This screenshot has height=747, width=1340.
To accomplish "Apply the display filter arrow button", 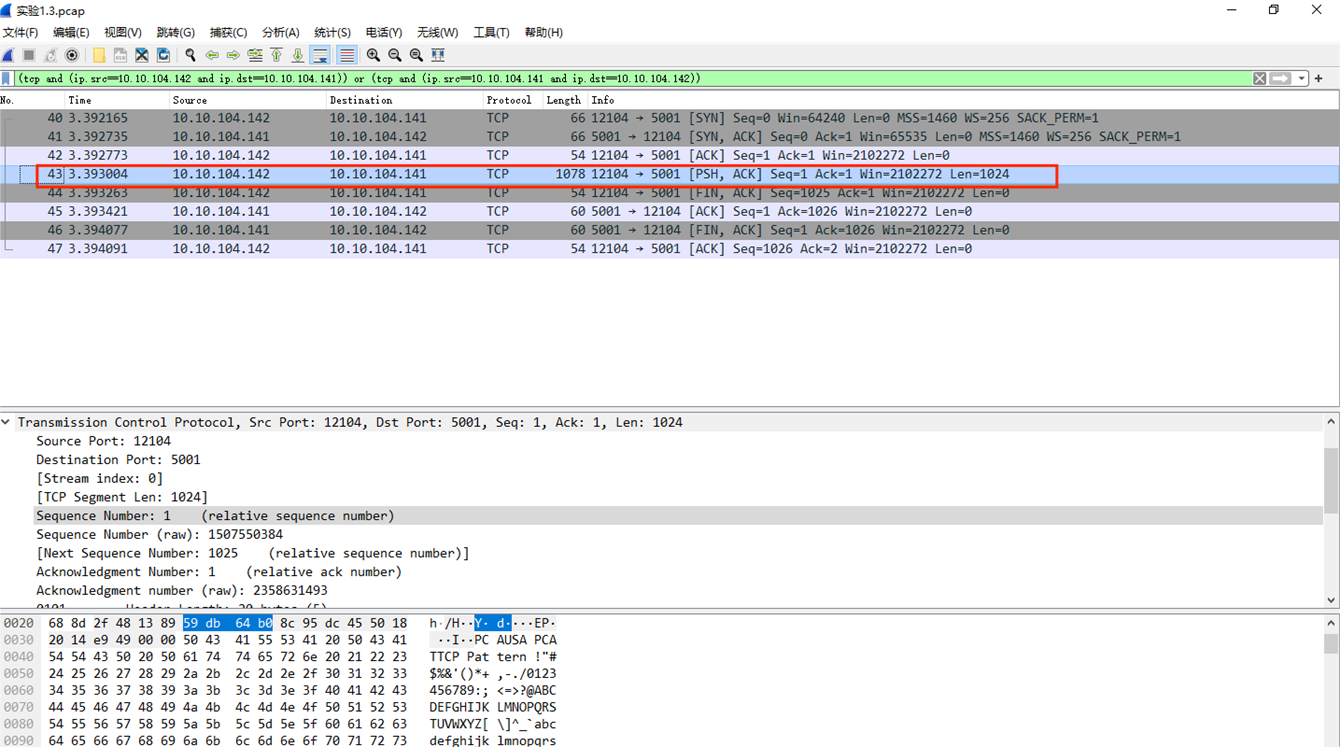I will pos(1280,78).
